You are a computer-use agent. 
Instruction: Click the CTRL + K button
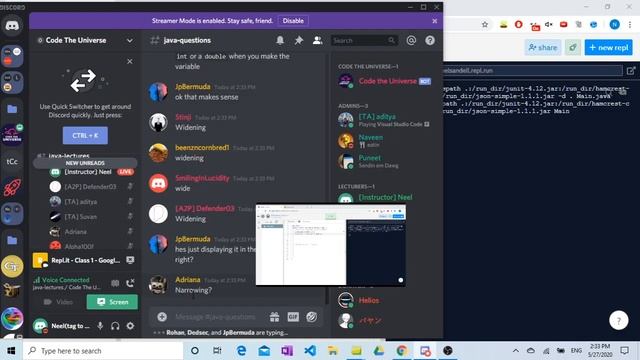[85, 135]
